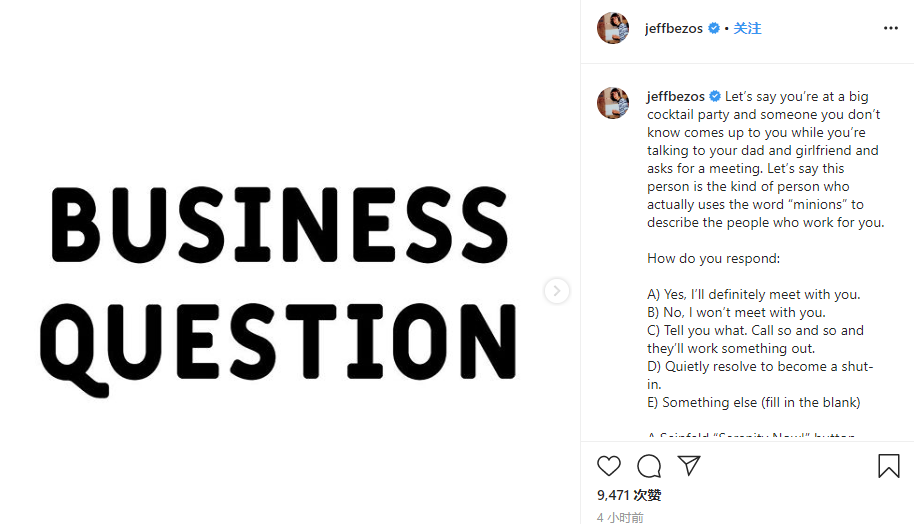Follow jeffbezos using the 关注 button
This screenshot has width=914, height=524.
747,29
